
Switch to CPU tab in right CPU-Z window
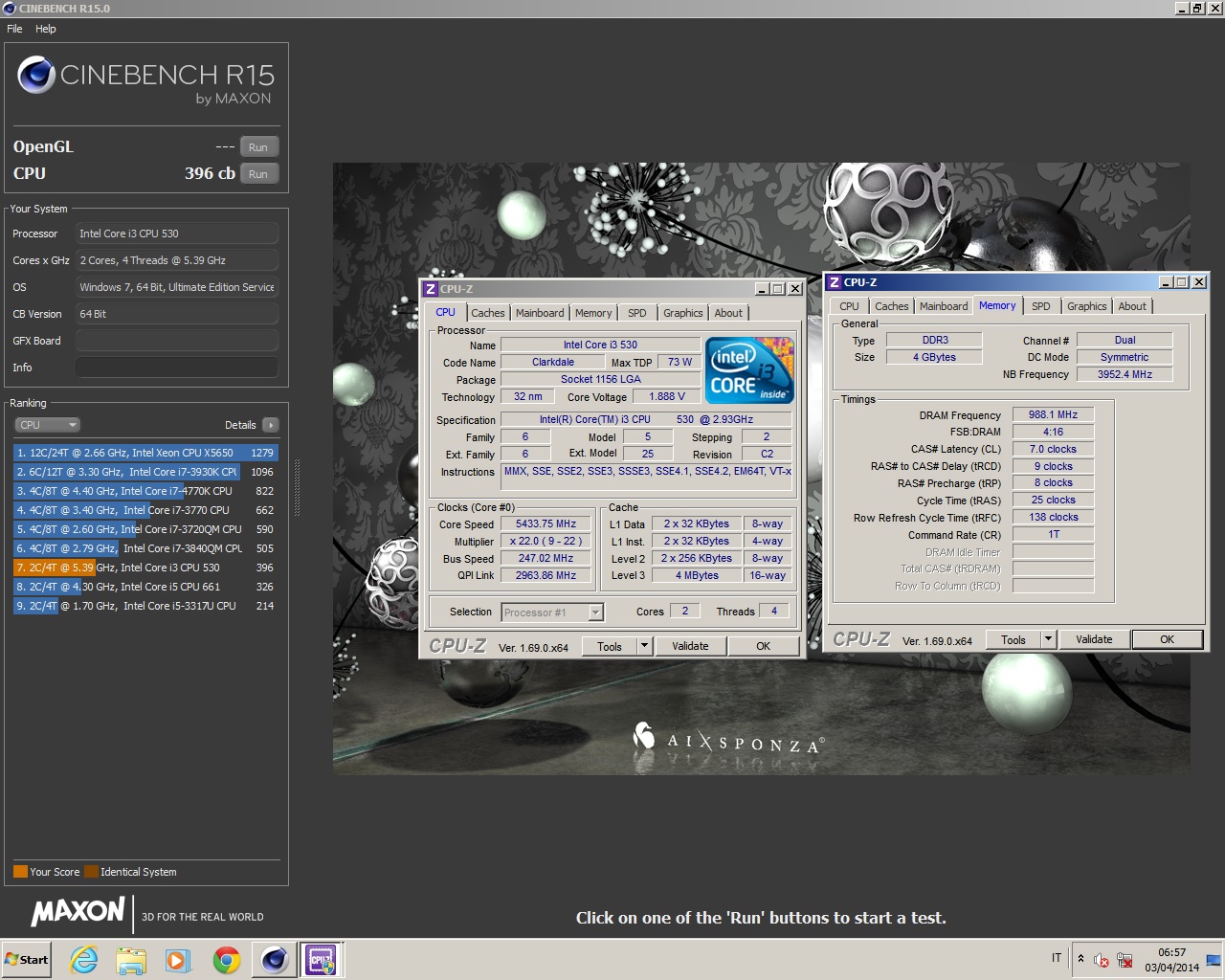point(849,306)
